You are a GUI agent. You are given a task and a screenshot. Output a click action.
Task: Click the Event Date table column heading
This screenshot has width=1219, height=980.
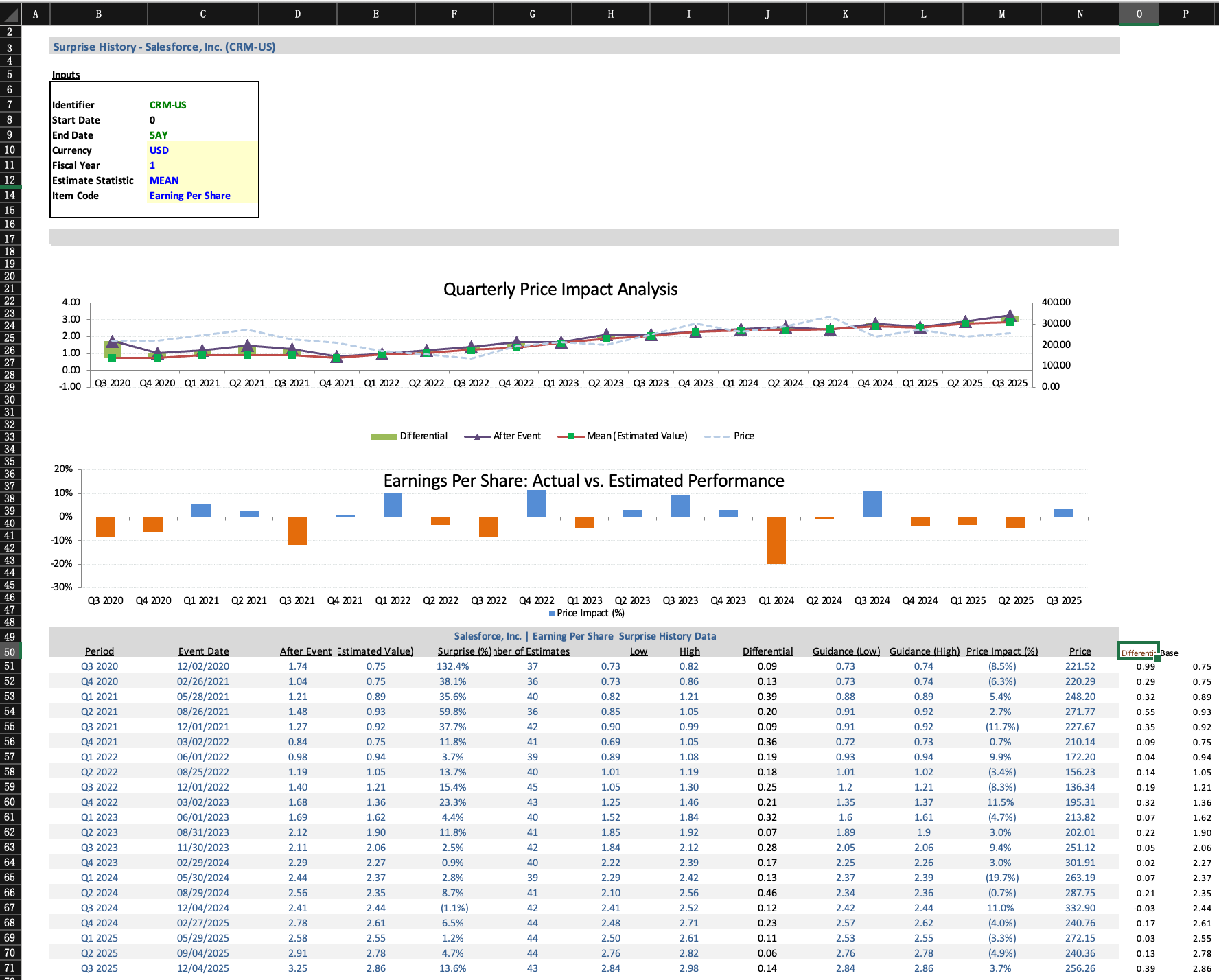pyautogui.click(x=203, y=651)
